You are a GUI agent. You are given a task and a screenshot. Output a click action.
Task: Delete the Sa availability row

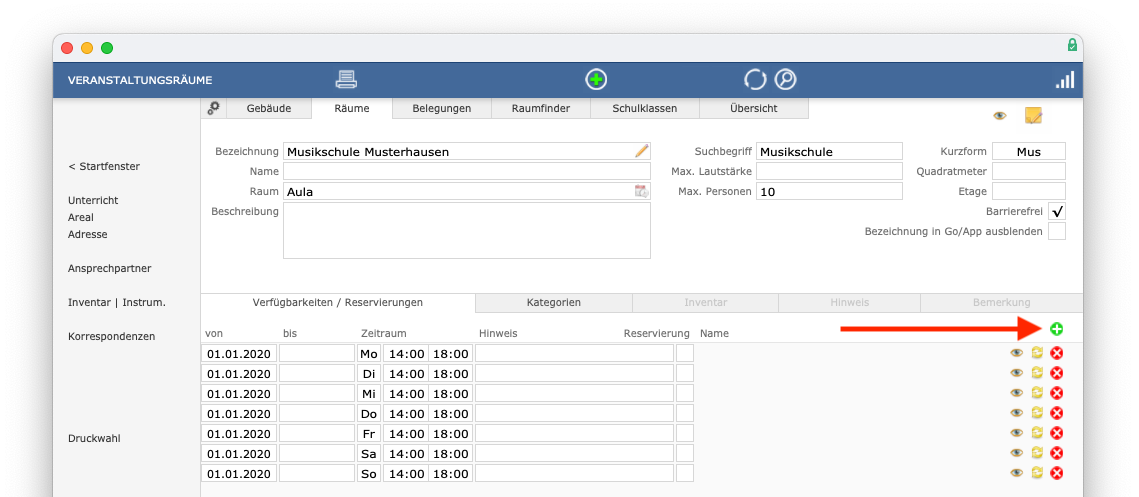(1057, 453)
